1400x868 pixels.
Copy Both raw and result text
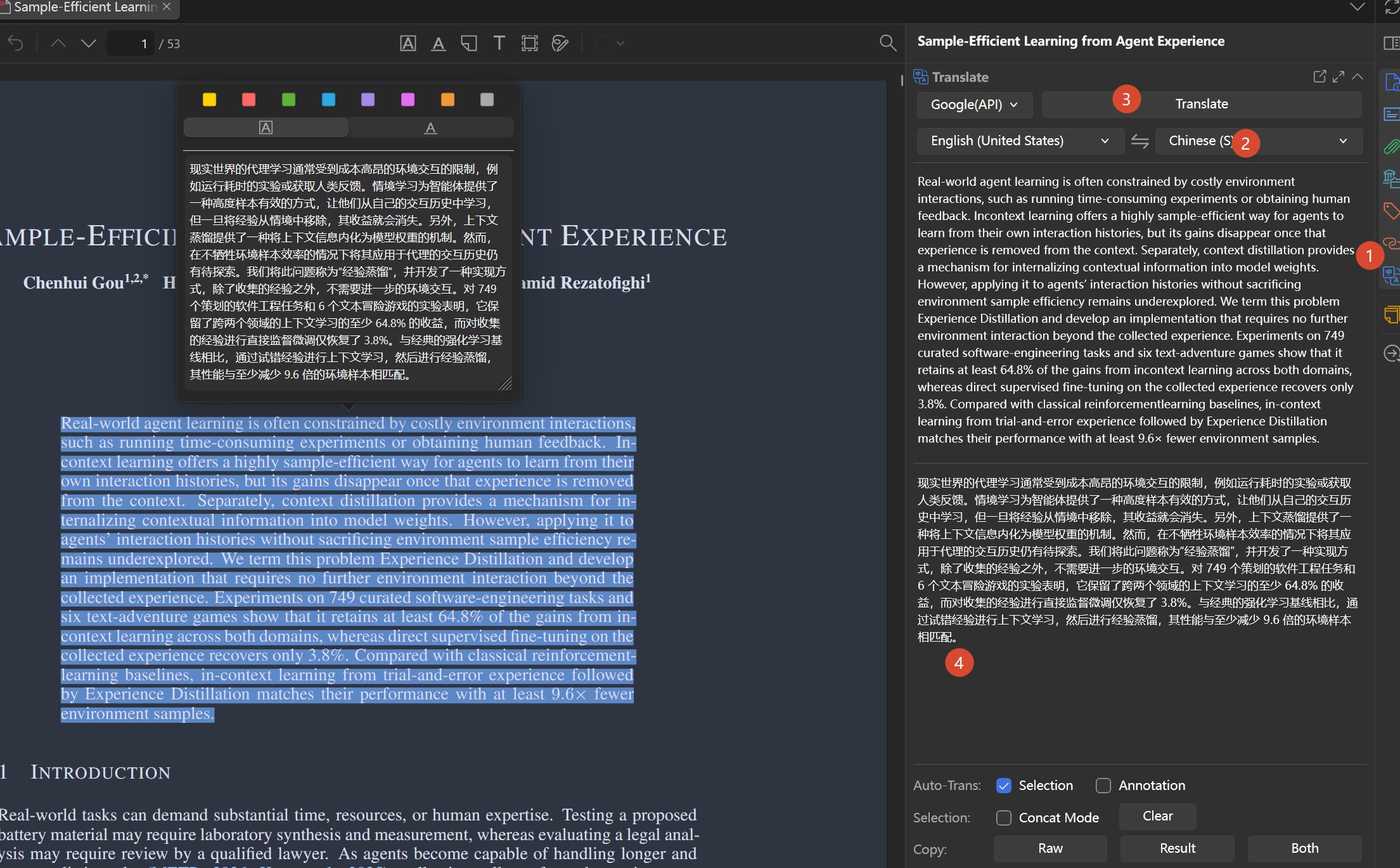(1305, 849)
